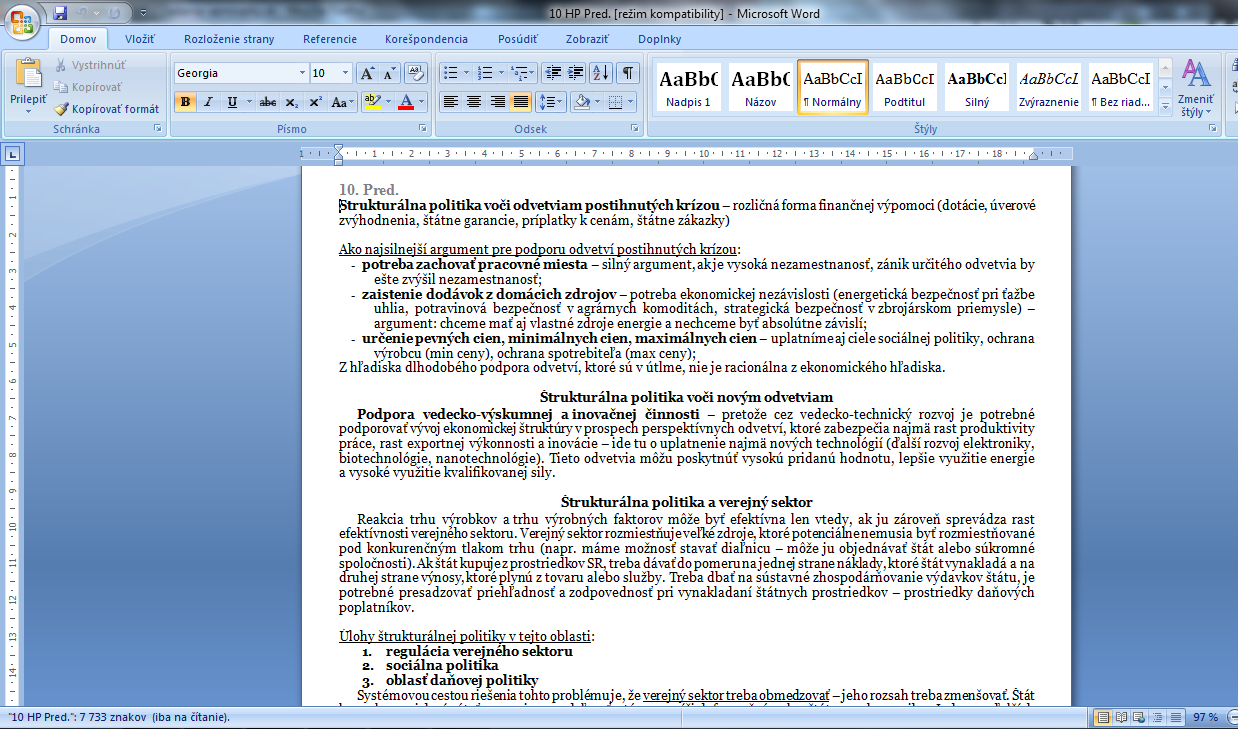Toggle show paragraph marks

(628, 73)
